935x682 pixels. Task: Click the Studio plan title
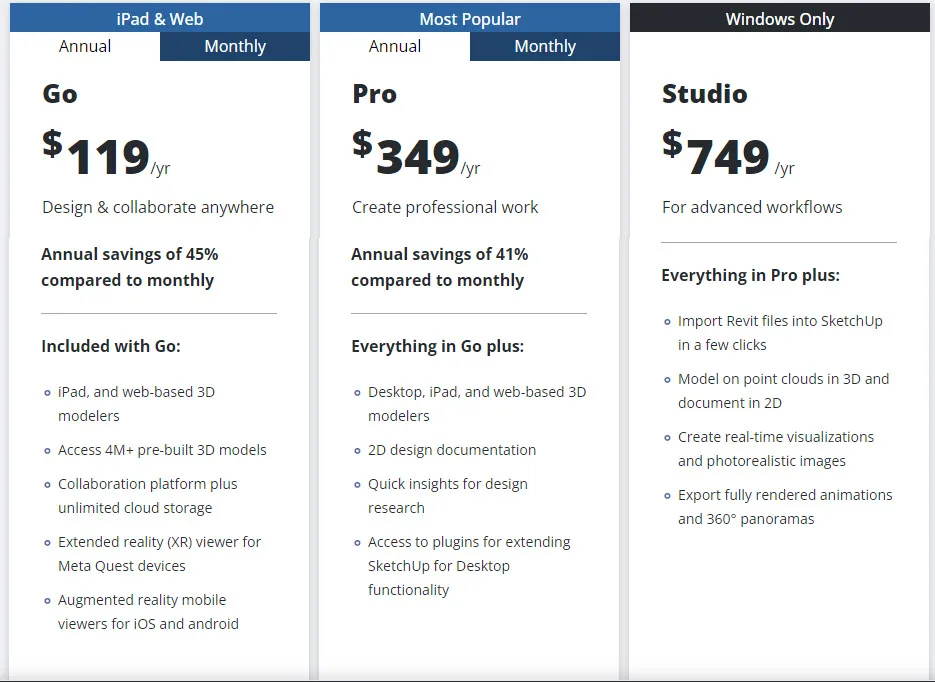coord(702,94)
